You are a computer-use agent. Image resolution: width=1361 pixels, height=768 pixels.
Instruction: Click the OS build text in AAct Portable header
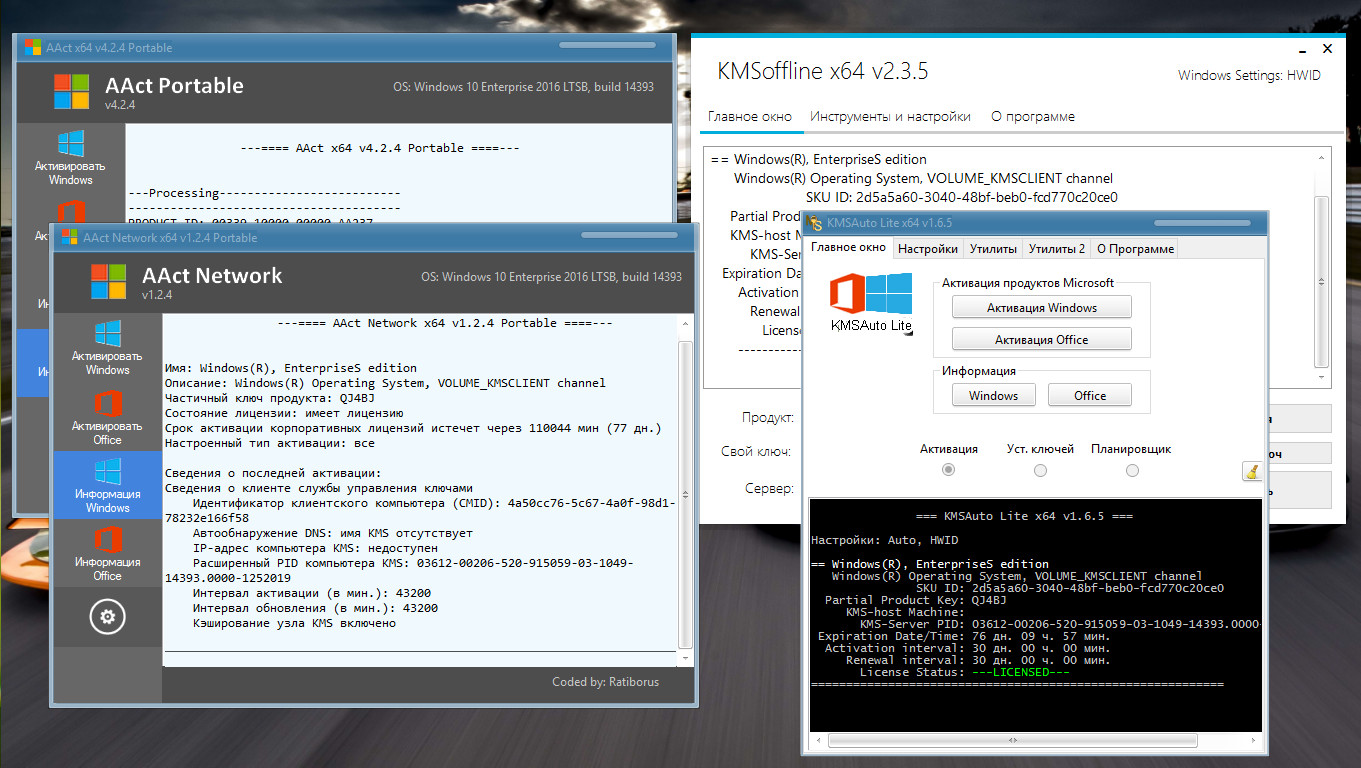(x=523, y=87)
